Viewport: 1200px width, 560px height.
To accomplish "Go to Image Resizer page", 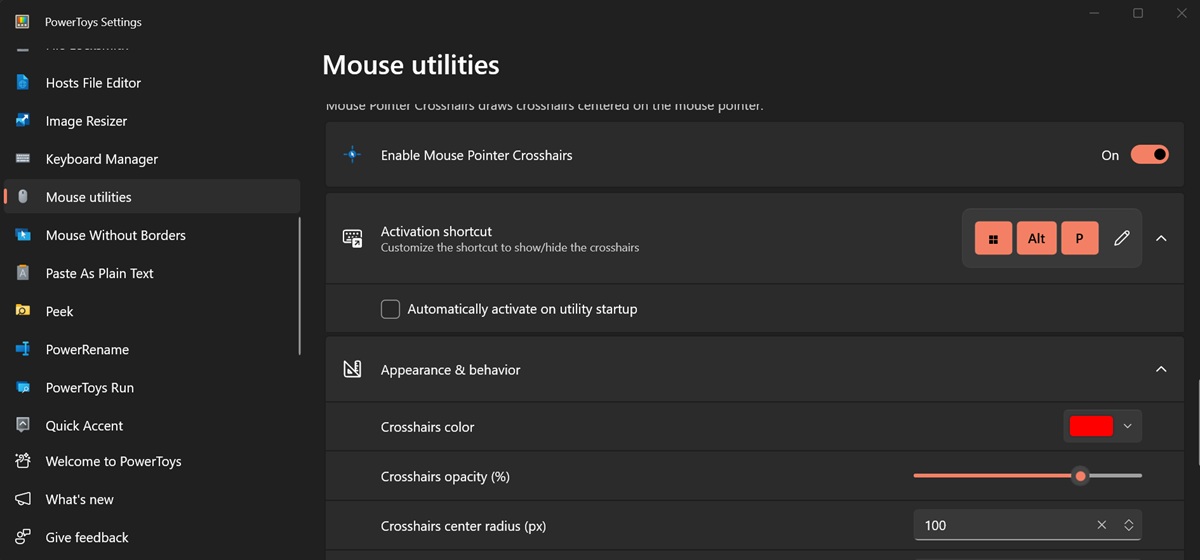I will coord(152,121).
